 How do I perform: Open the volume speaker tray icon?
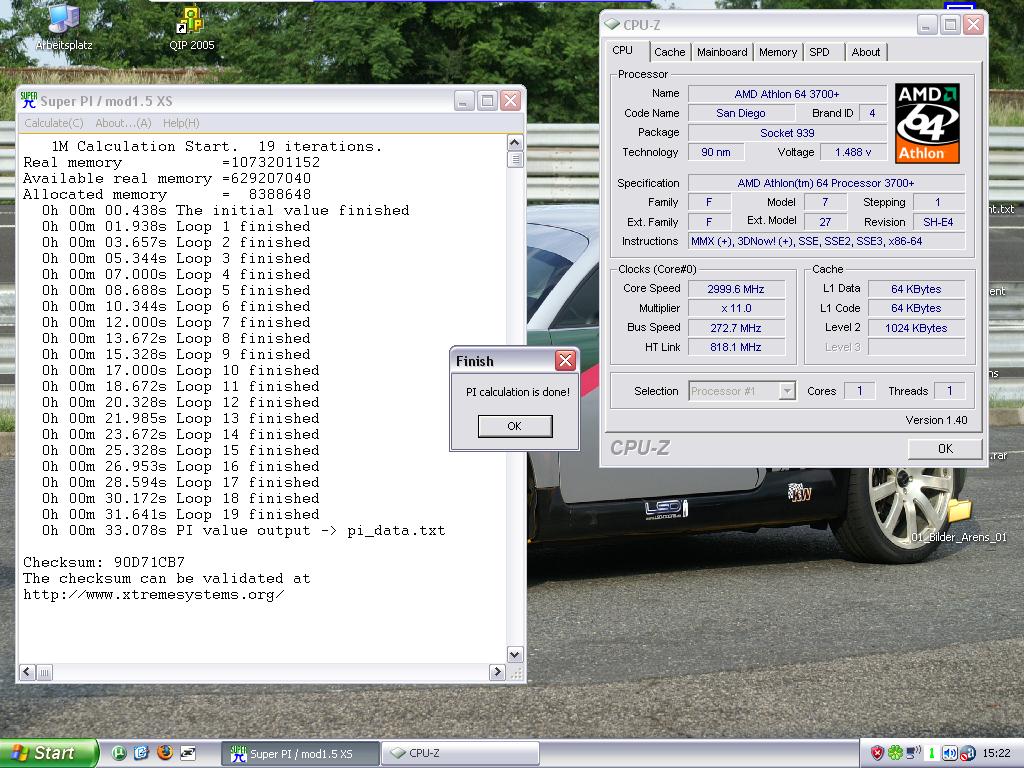[949, 753]
